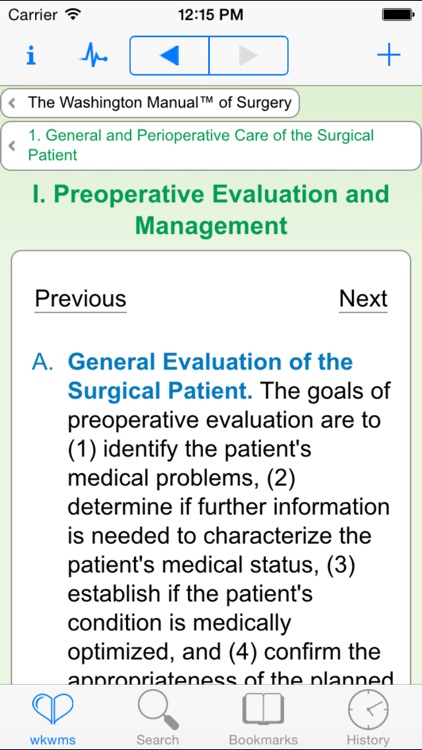The height and width of the screenshot is (750, 422).
Task: Tap the plus icon to add
Action: click(389, 55)
